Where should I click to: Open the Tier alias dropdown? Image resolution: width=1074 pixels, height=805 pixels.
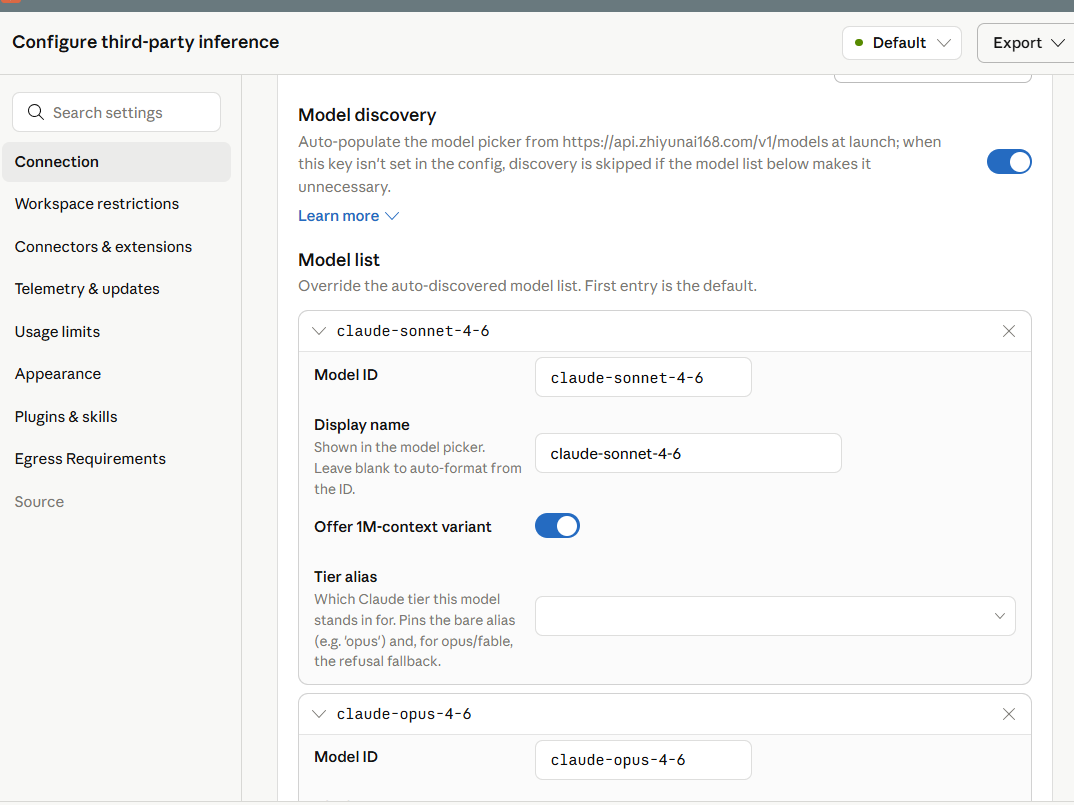click(x=775, y=616)
